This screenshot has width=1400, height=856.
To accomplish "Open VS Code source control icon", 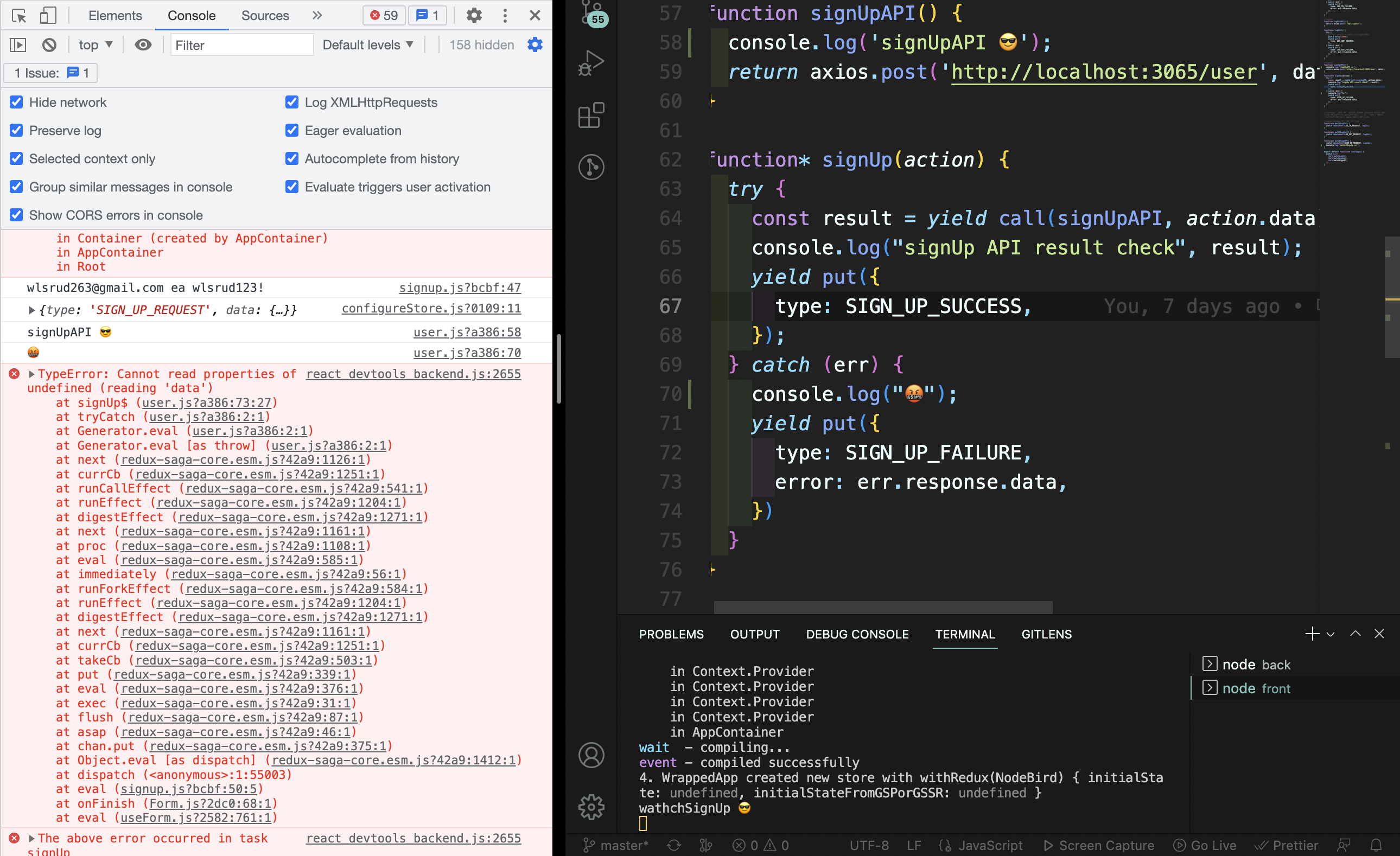I will coord(592,14).
